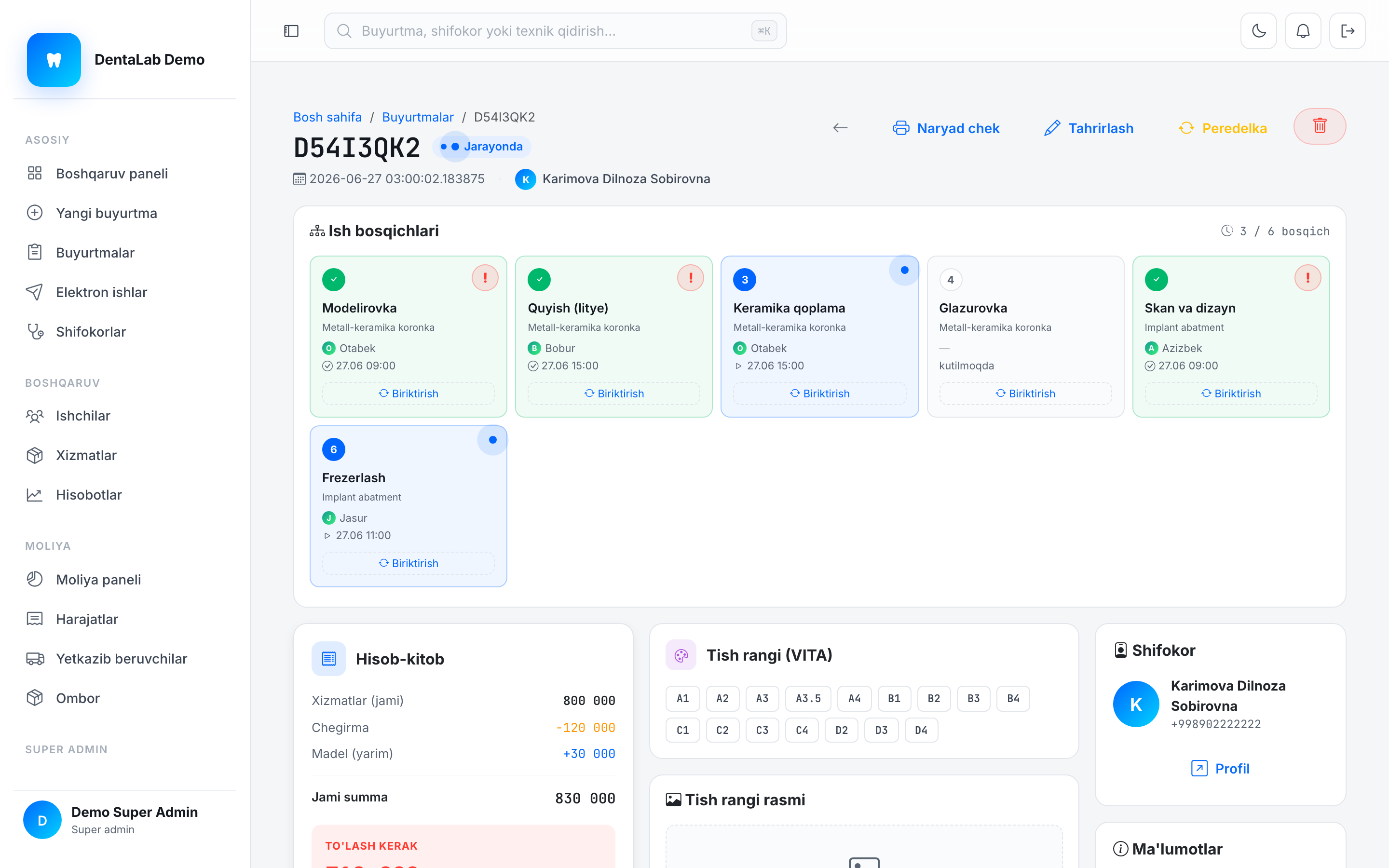
Task: Open Ishchilar section
Action: [x=125, y=416]
